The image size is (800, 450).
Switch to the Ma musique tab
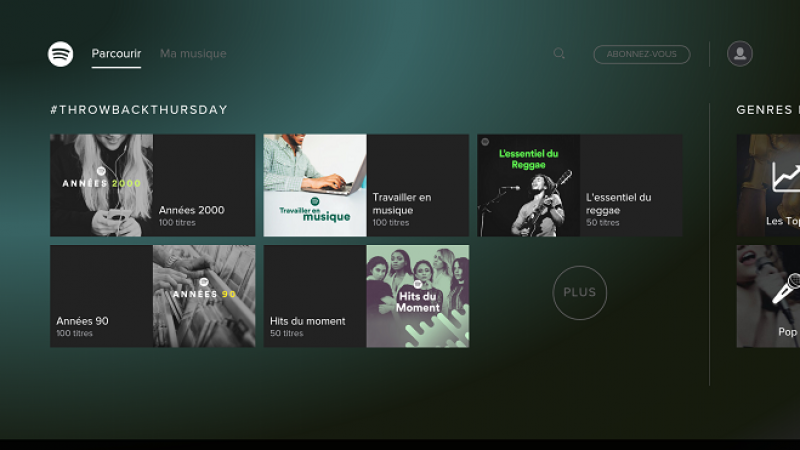point(193,54)
